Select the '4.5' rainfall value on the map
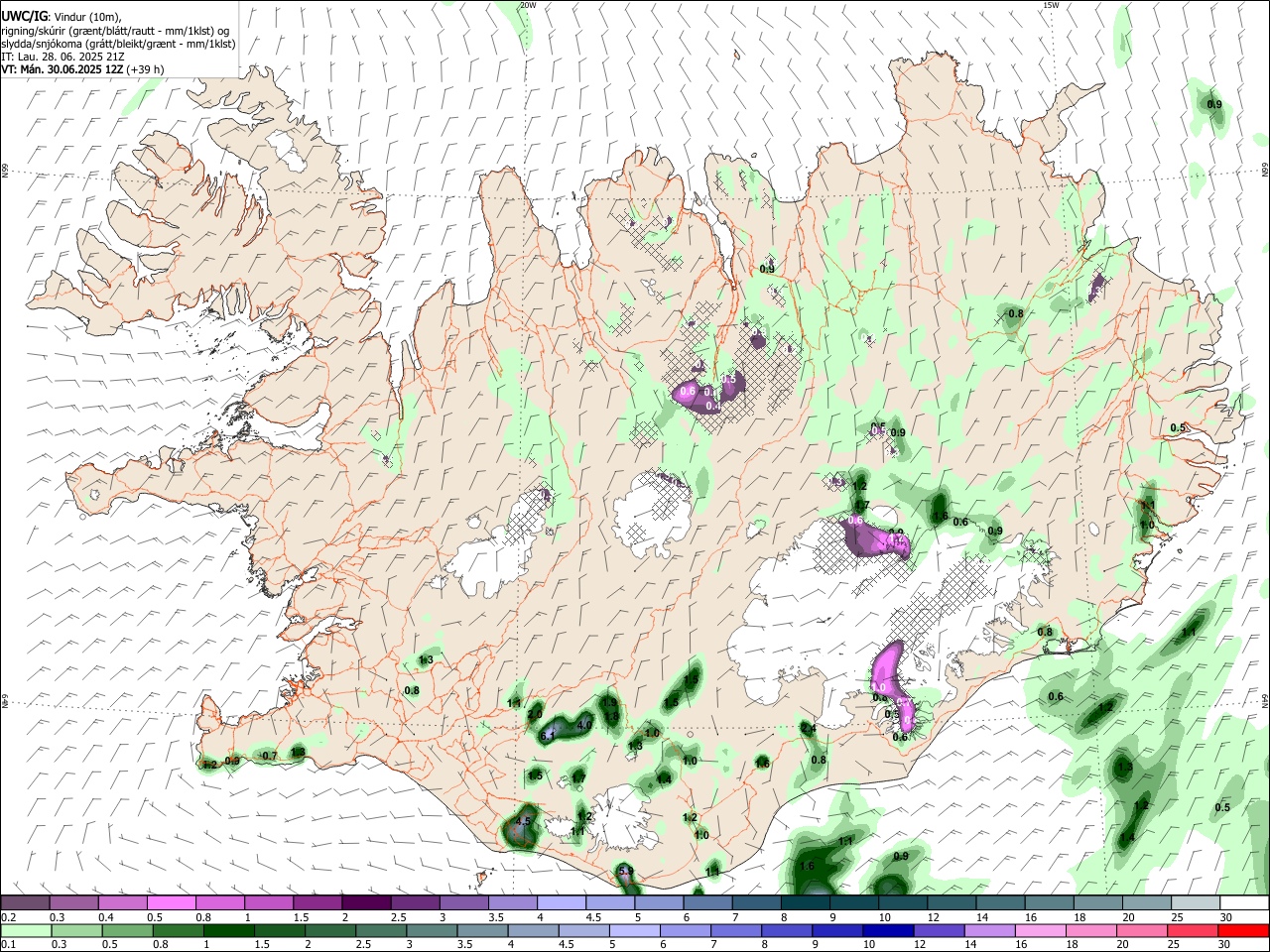This screenshot has width=1270, height=952. 524,821
